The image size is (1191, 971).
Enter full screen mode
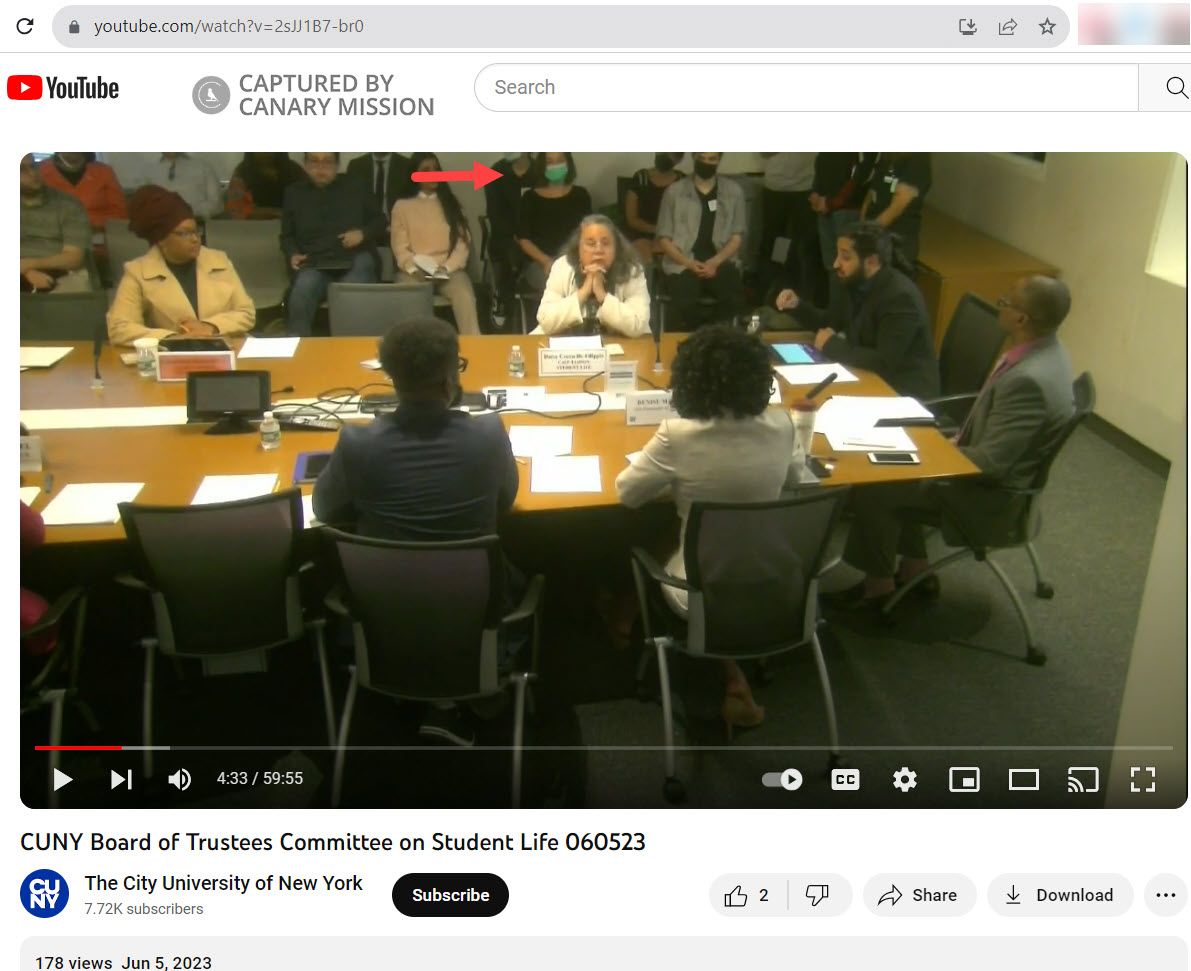pyautogui.click(x=1142, y=779)
